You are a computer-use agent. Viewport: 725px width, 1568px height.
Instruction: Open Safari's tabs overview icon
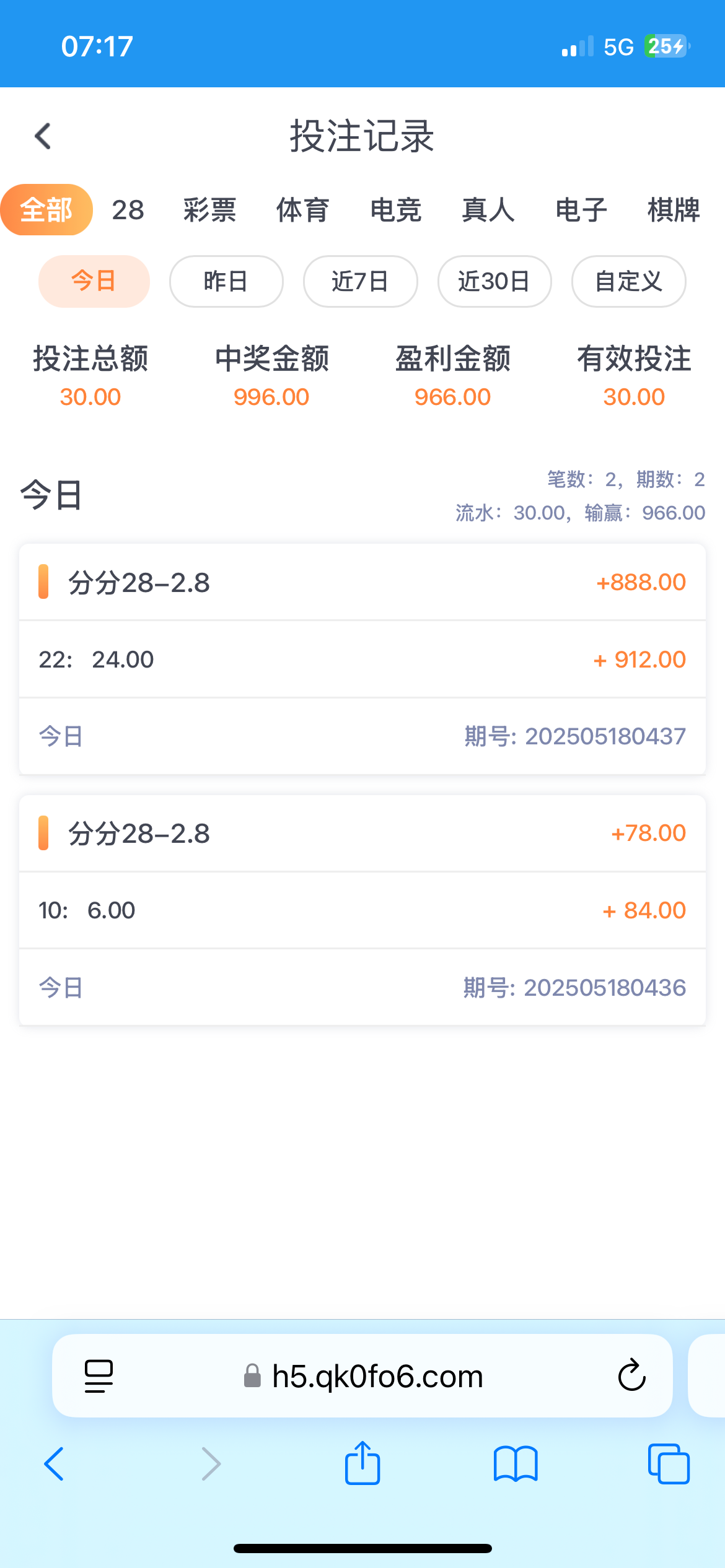point(669,1464)
